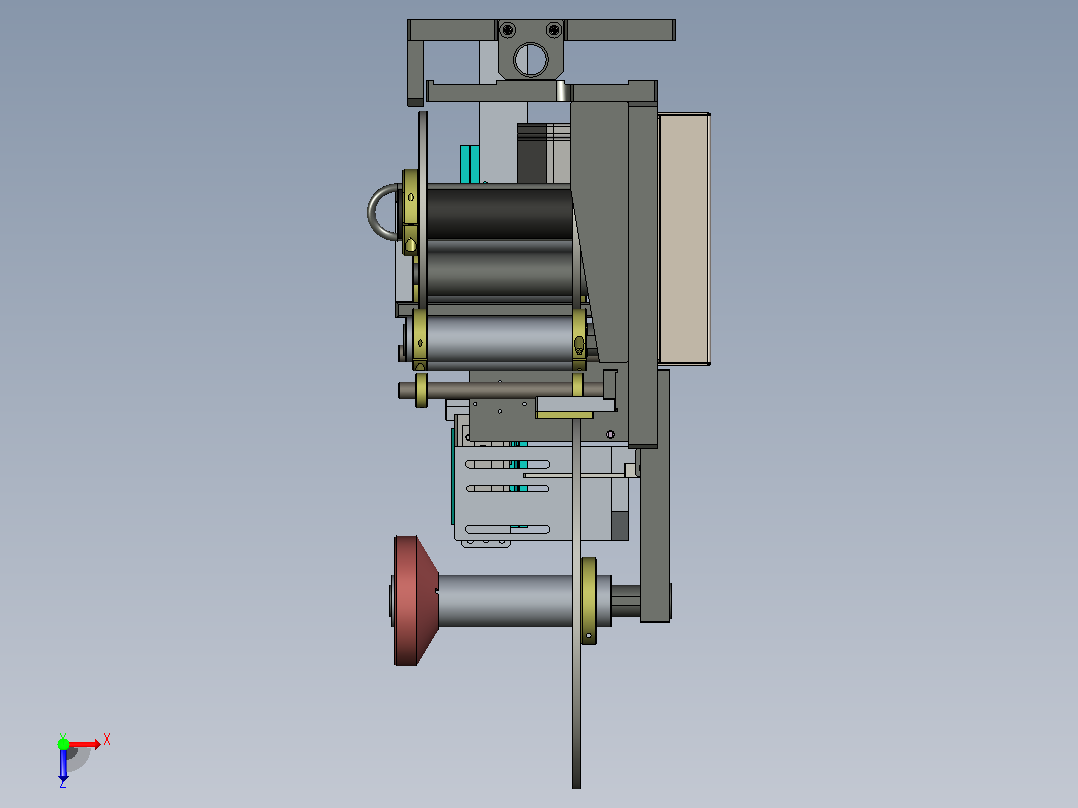This screenshot has width=1078, height=808.
Task: Select the beige panel on the right side
Action: click(x=684, y=238)
